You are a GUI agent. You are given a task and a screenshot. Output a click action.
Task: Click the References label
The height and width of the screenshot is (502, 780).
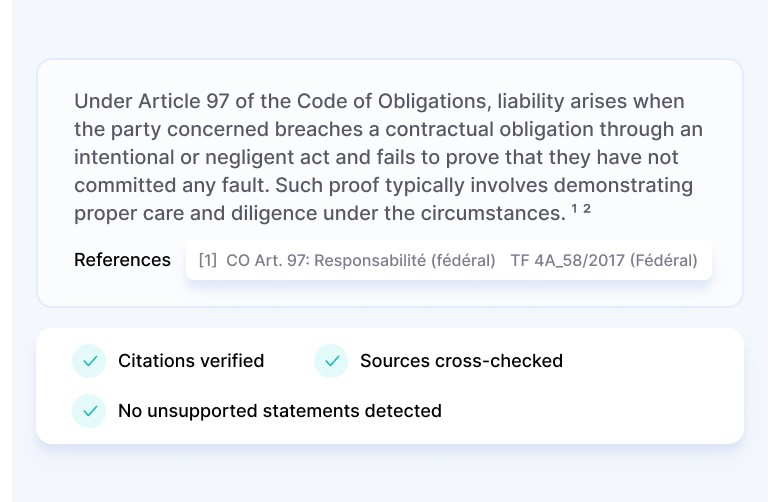tap(122, 260)
